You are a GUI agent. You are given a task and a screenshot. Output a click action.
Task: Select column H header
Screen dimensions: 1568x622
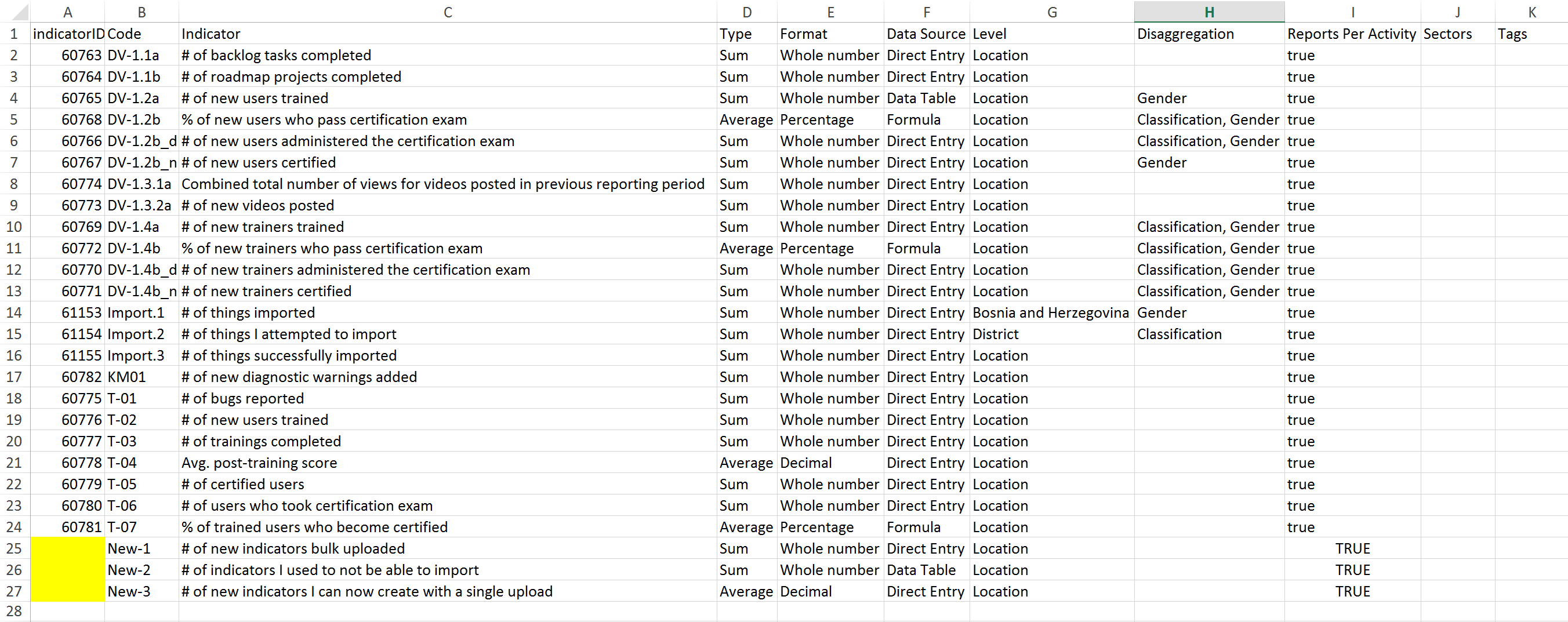(1209, 12)
